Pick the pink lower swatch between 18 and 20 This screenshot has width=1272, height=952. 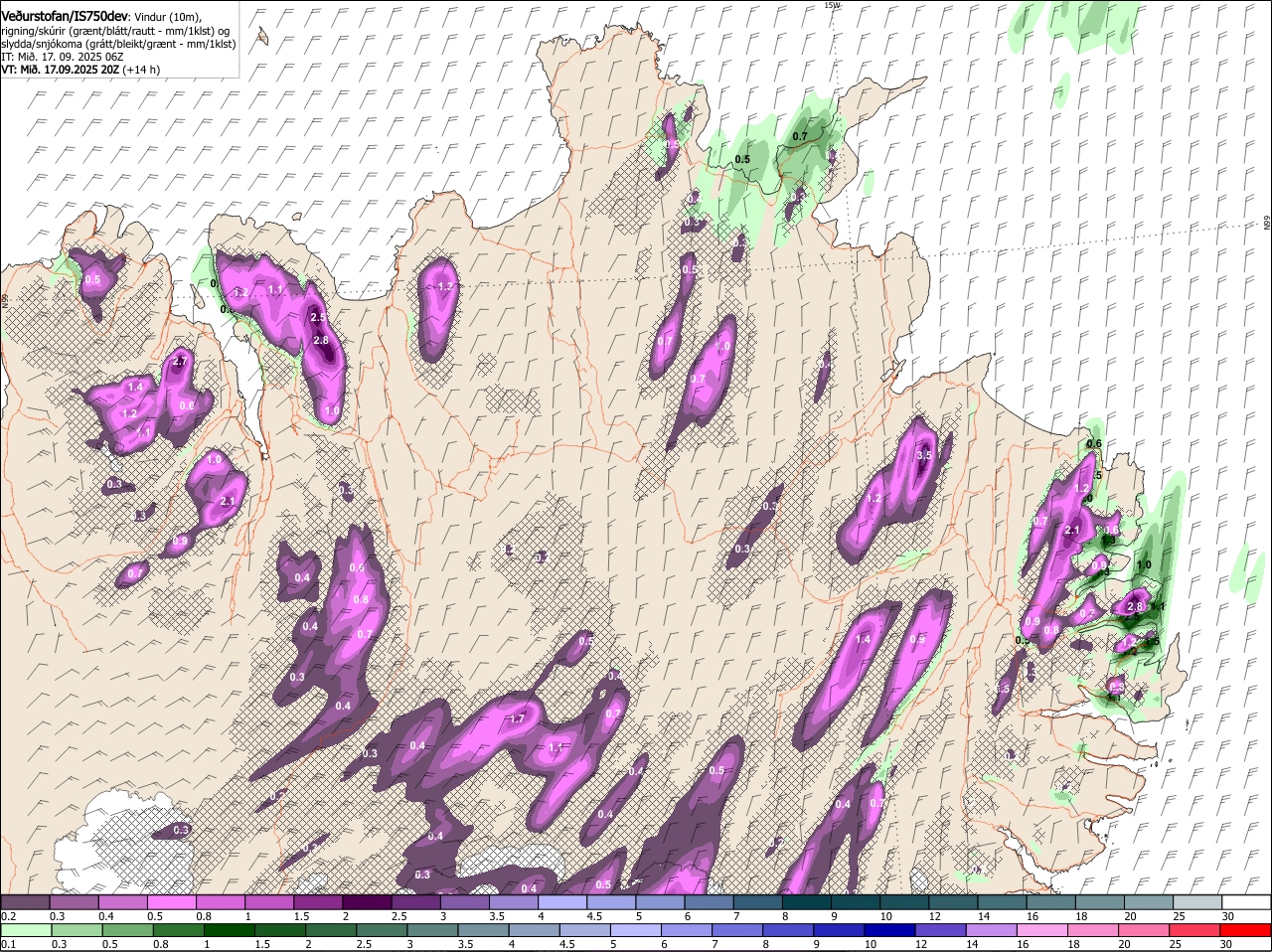tap(1094, 930)
